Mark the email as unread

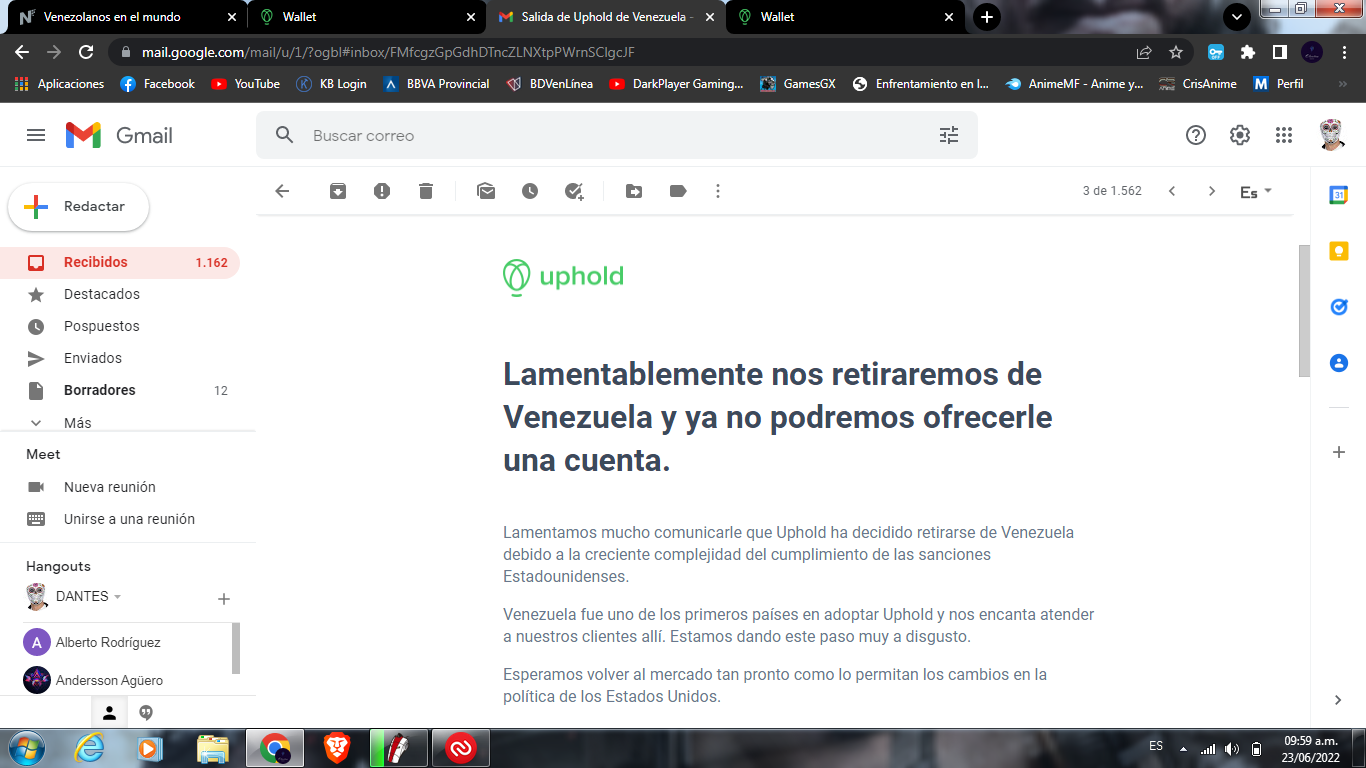click(486, 191)
